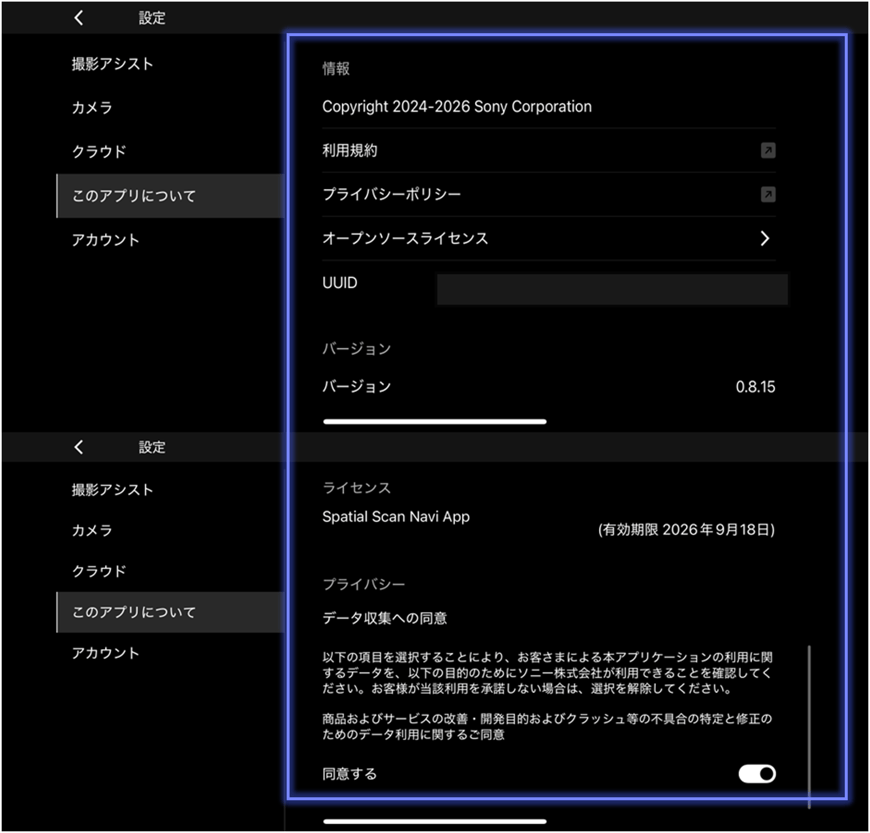Open the クラウド settings section

98,152
